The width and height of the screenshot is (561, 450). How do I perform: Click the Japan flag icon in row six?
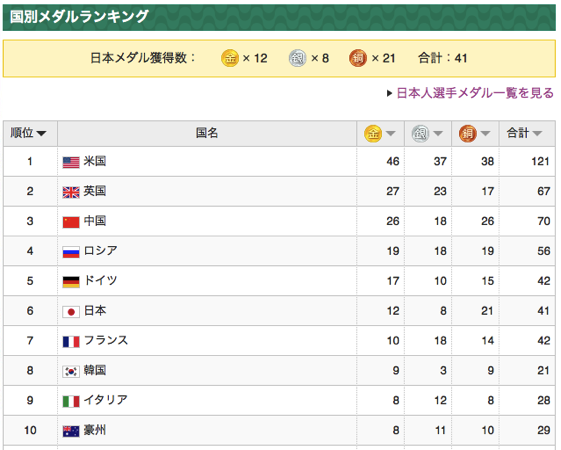71,312
